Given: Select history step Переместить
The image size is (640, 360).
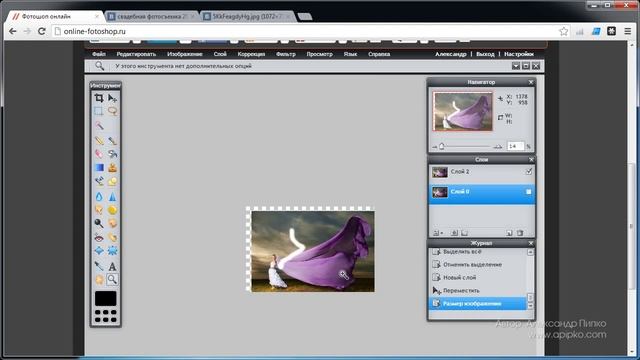Looking at the screenshot, I should (x=479, y=291).
